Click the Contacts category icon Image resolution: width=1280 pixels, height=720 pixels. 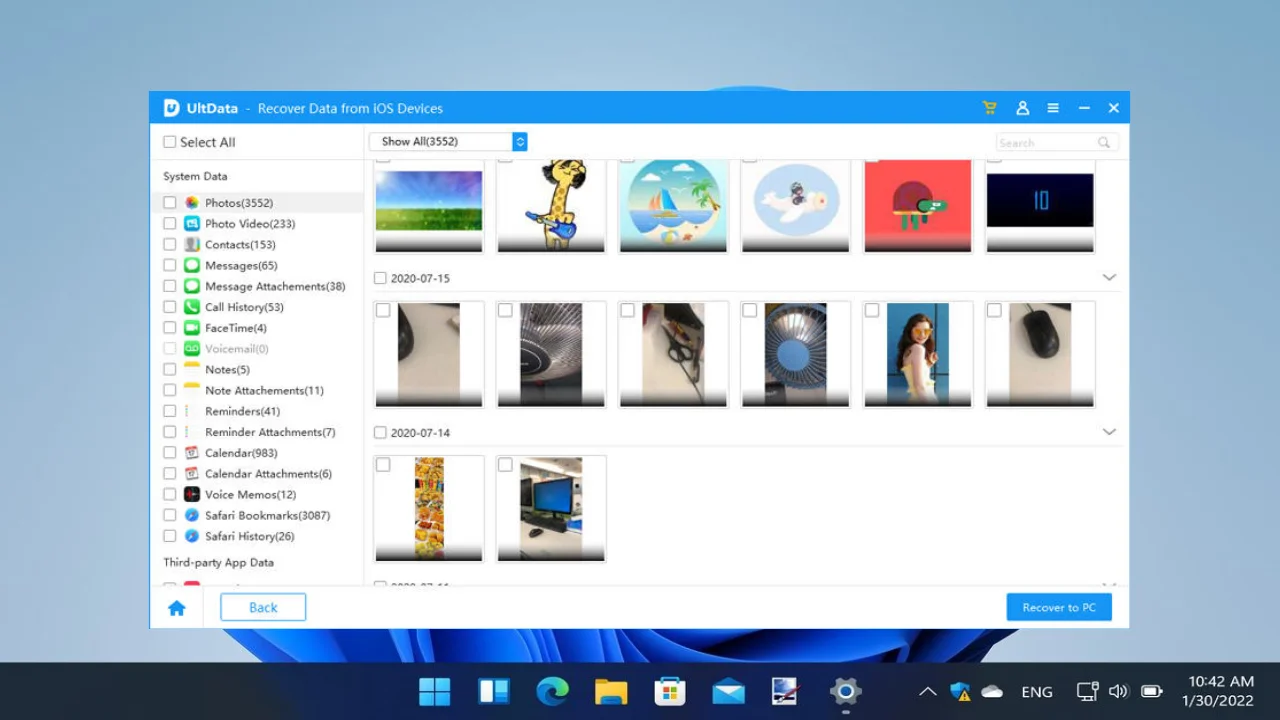[x=192, y=245]
